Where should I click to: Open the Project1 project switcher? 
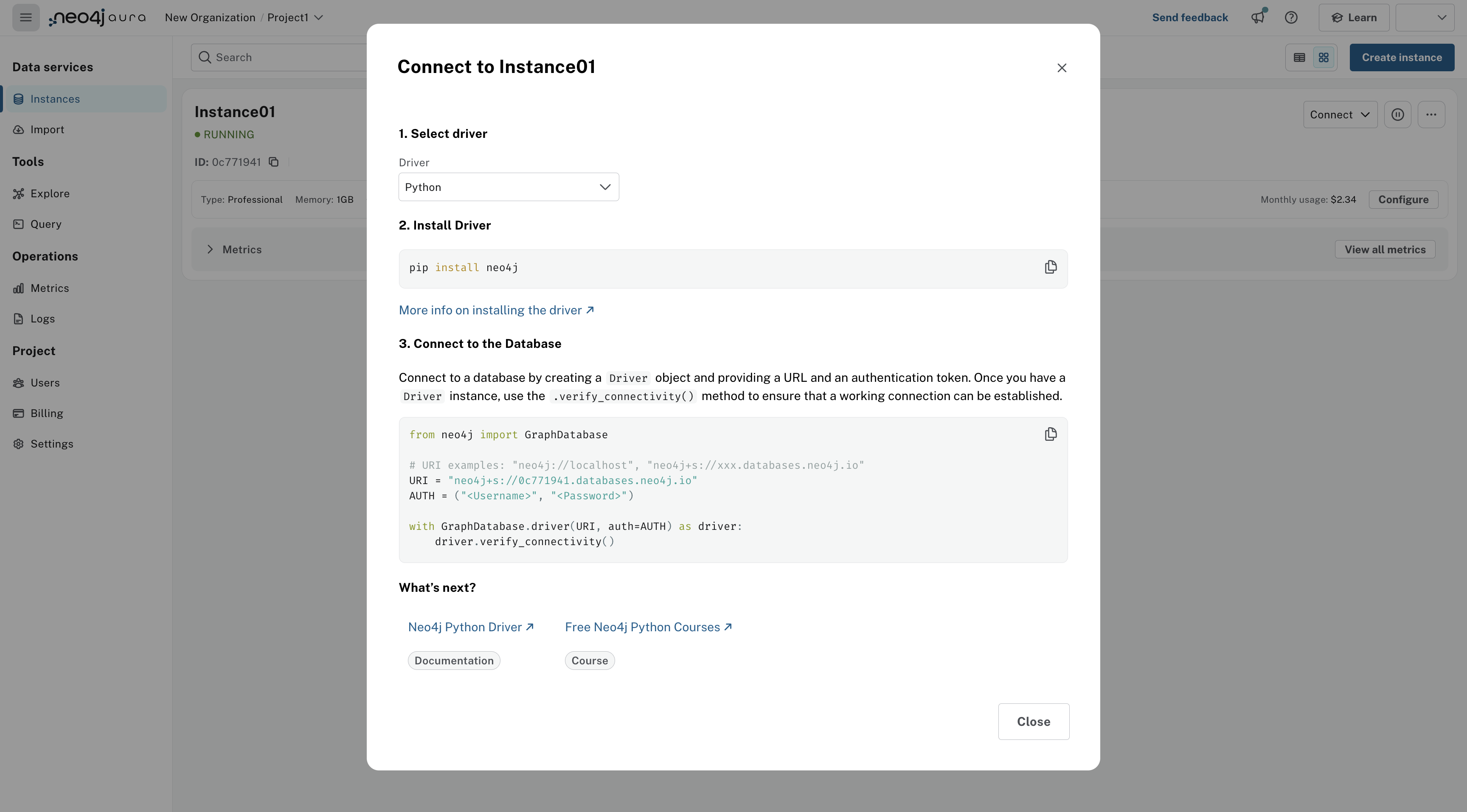295,18
